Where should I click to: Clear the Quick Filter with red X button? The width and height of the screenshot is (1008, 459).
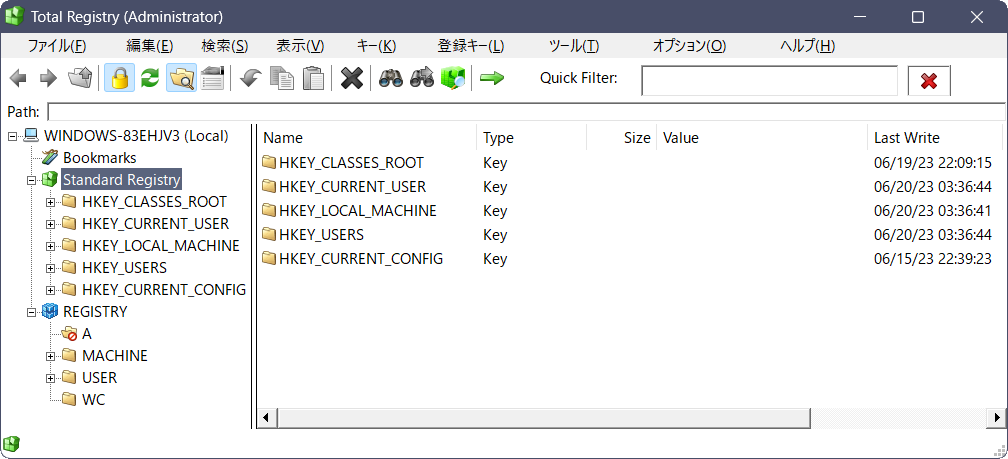coord(929,80)
